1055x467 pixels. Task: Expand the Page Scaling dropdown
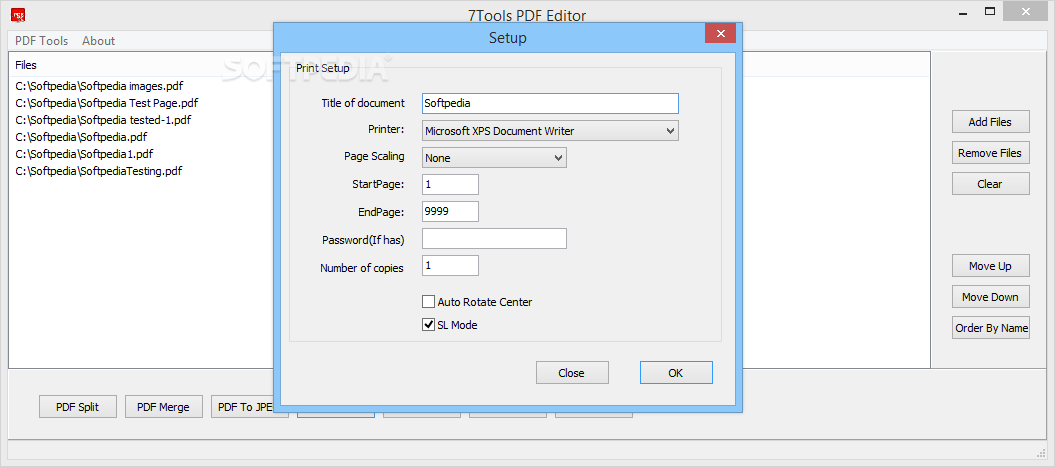[494, 158]
